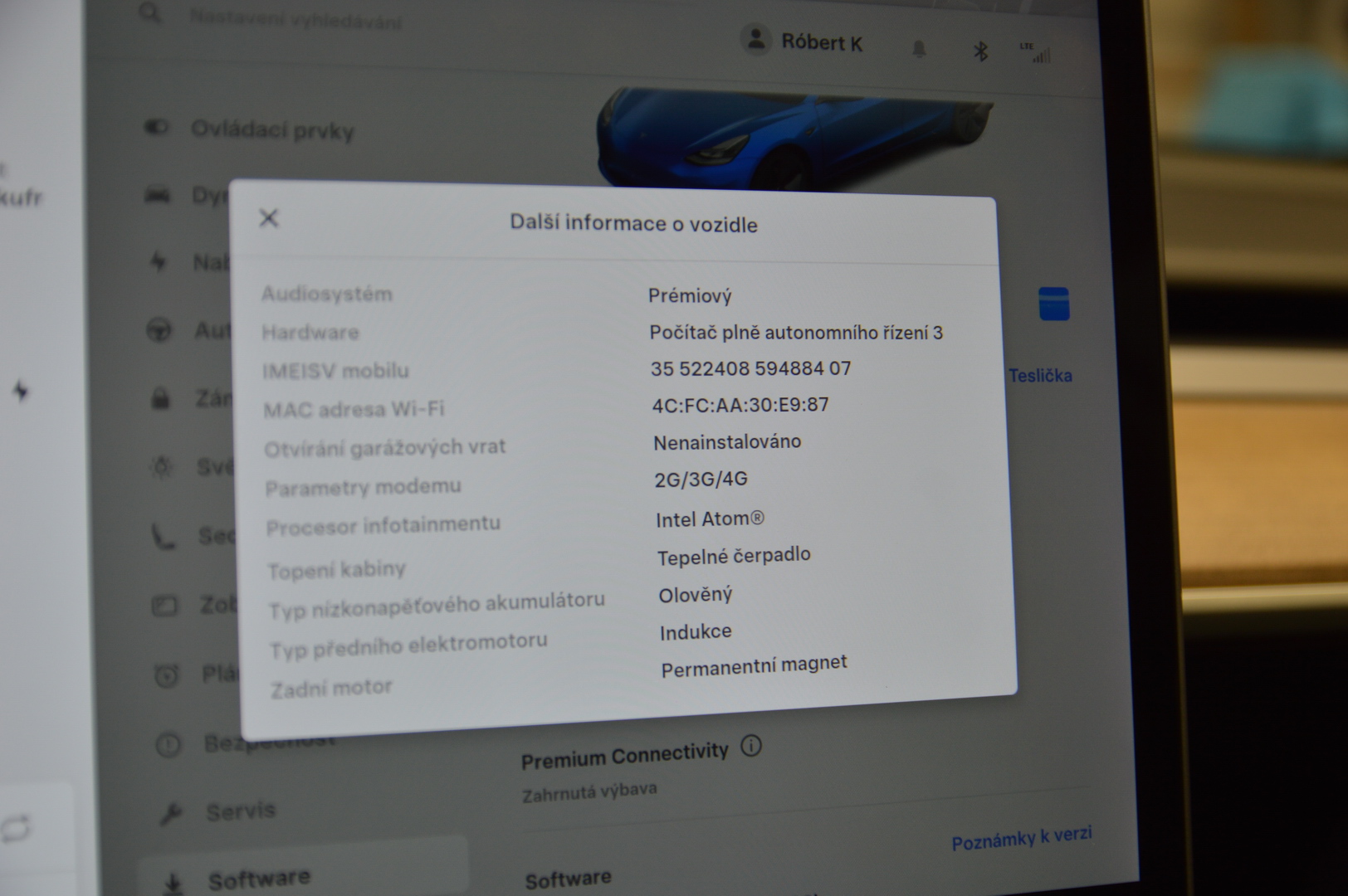
Task: Open notifications bell icon
Action: 919,50
